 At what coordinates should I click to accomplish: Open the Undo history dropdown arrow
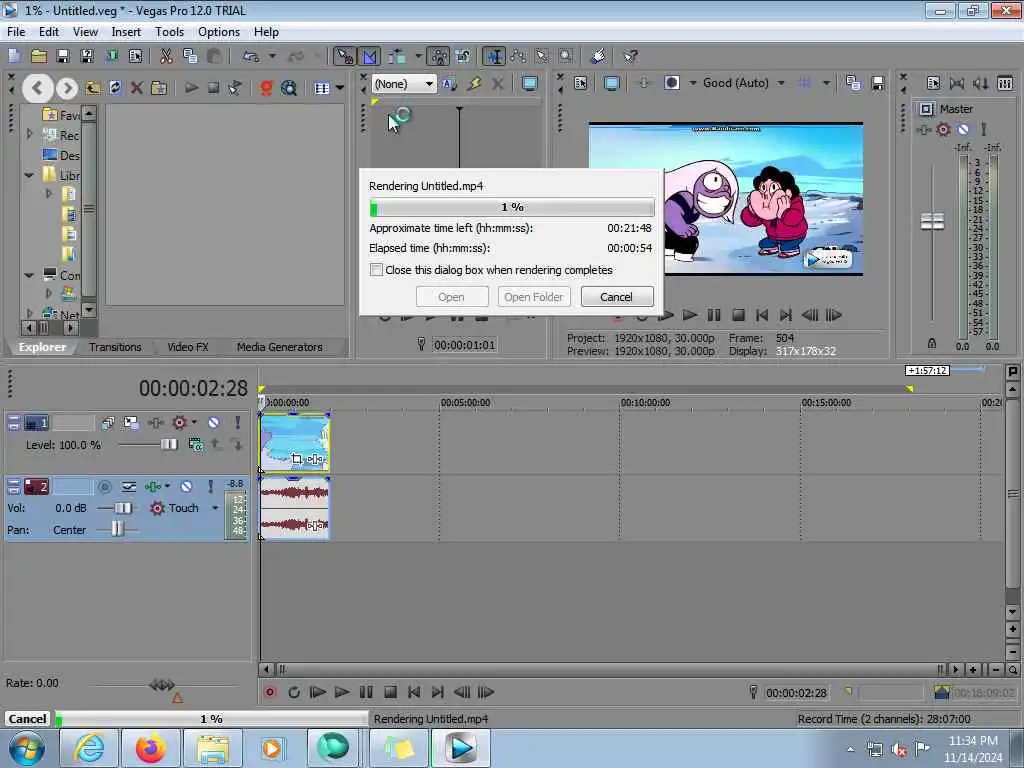coord(272,56)
